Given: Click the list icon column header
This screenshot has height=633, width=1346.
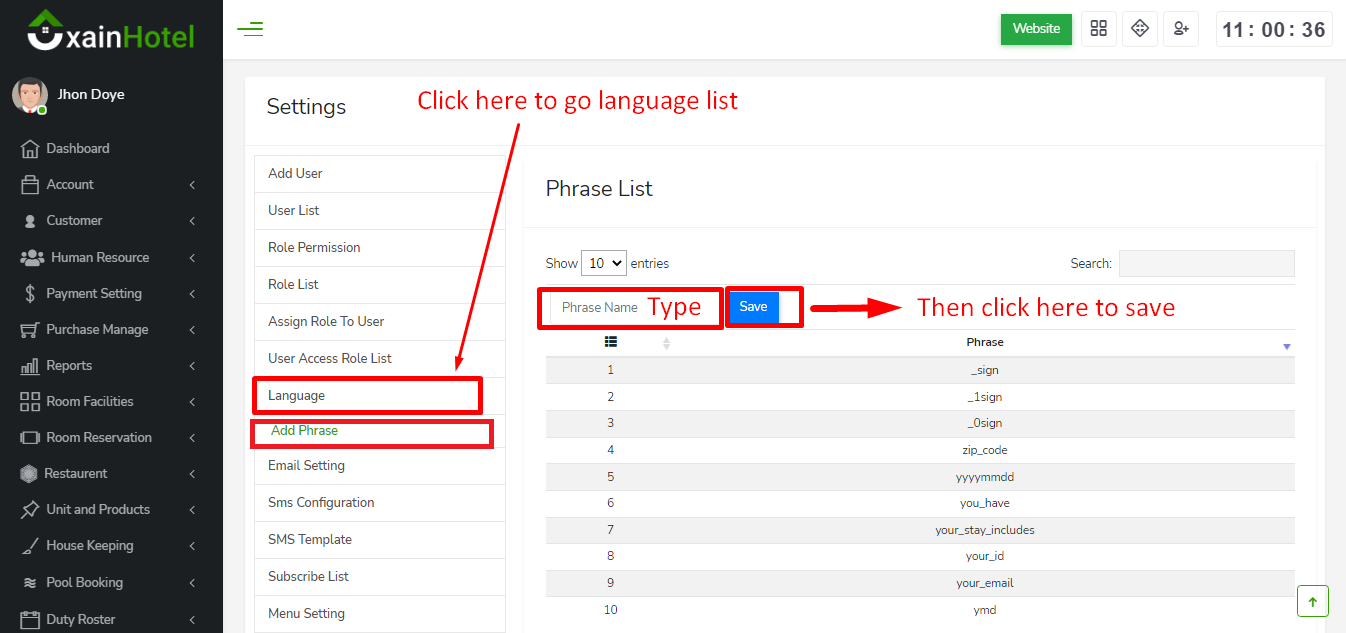Looking at the screenshot, I should pos(611,342).
